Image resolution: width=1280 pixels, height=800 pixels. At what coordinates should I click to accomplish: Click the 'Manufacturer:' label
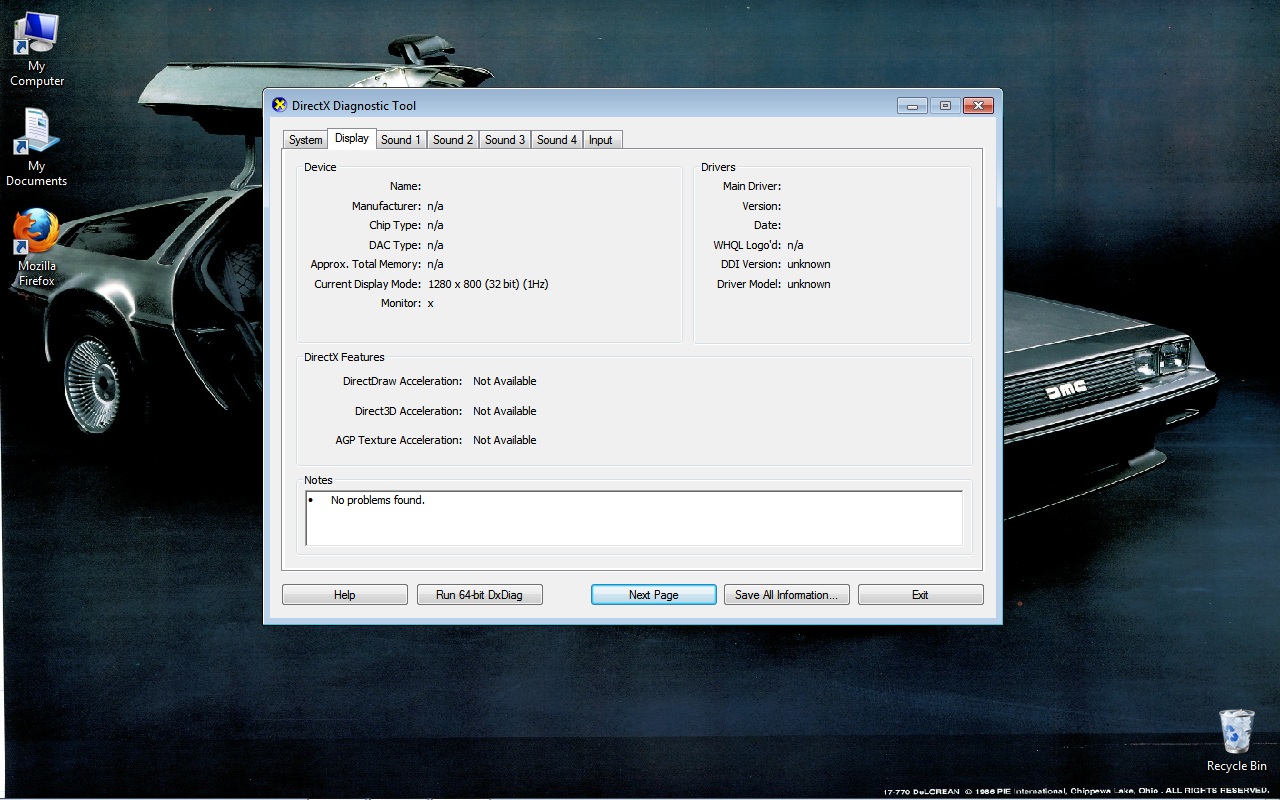[387, 206]
